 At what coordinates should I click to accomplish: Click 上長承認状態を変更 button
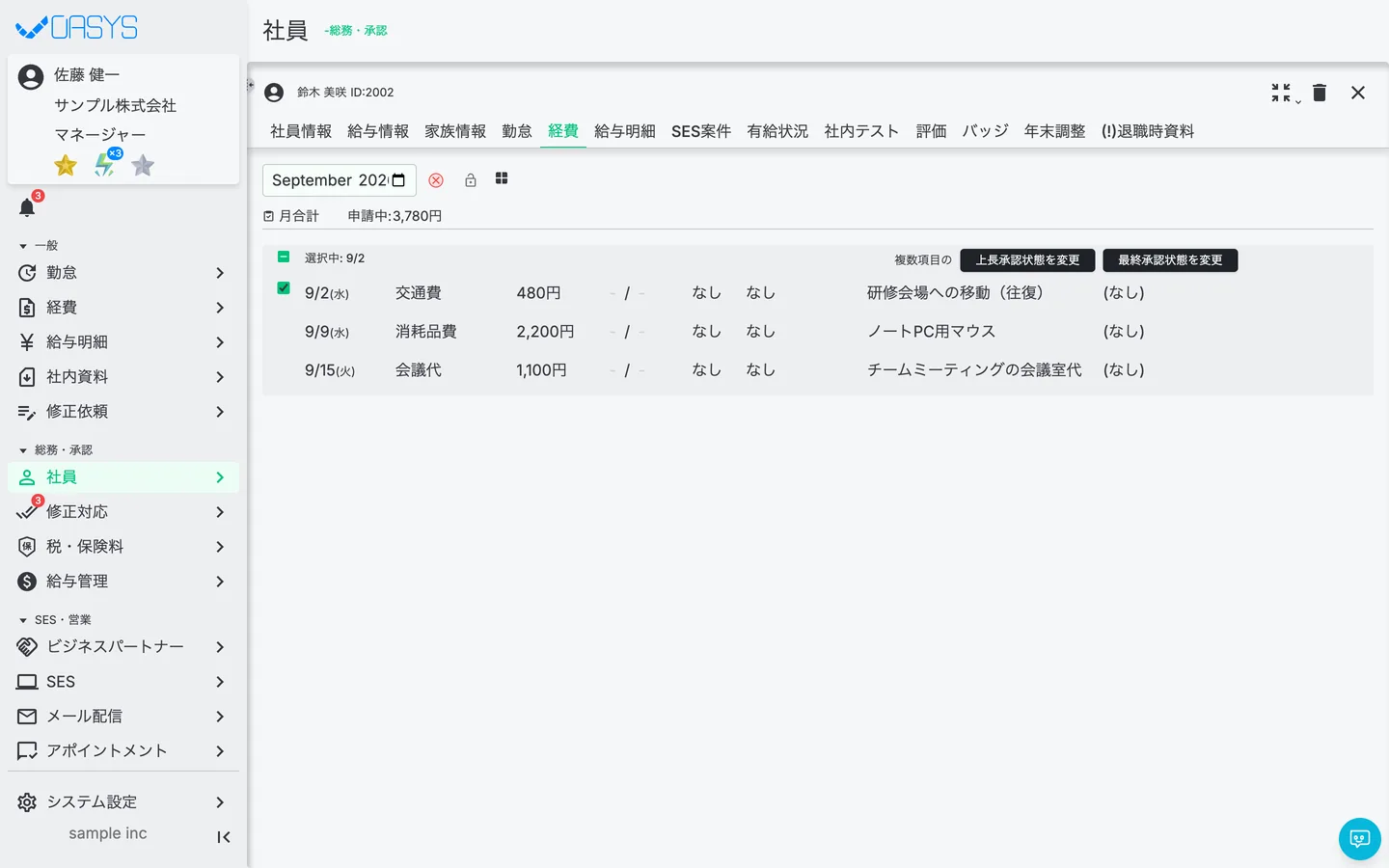[1027, 260]
